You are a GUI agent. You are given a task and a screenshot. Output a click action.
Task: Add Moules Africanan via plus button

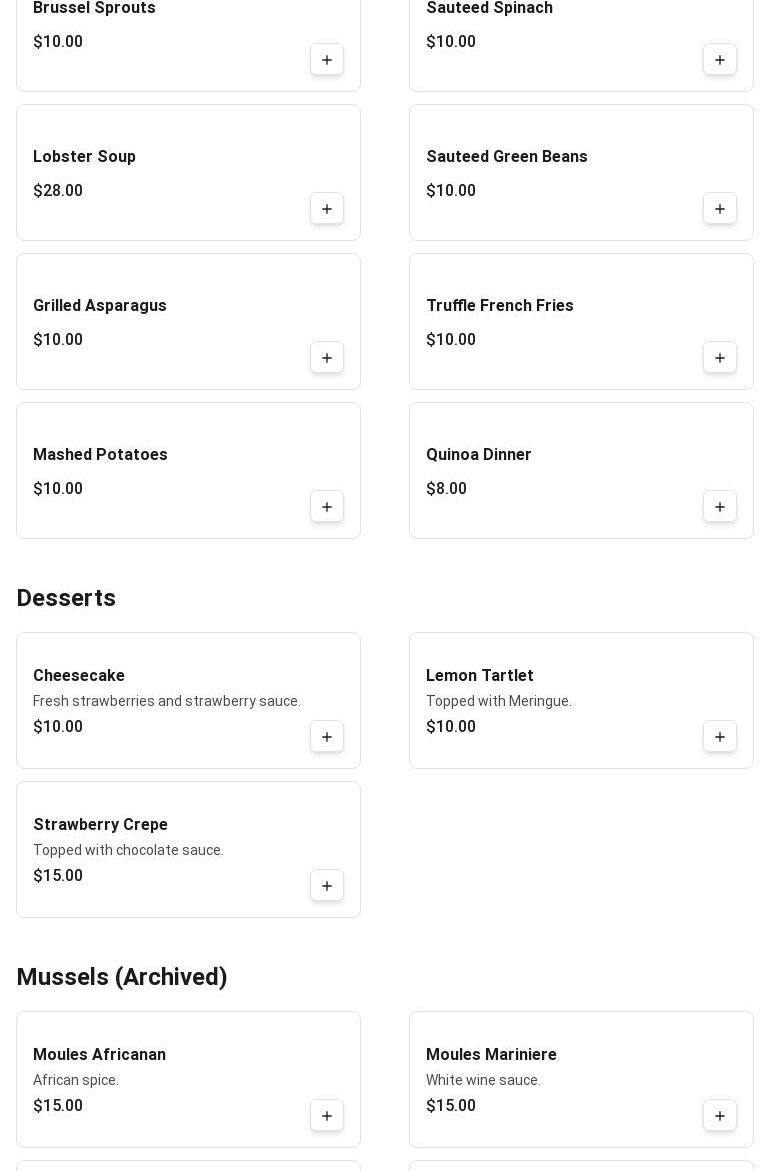(x=327, y=1116)
